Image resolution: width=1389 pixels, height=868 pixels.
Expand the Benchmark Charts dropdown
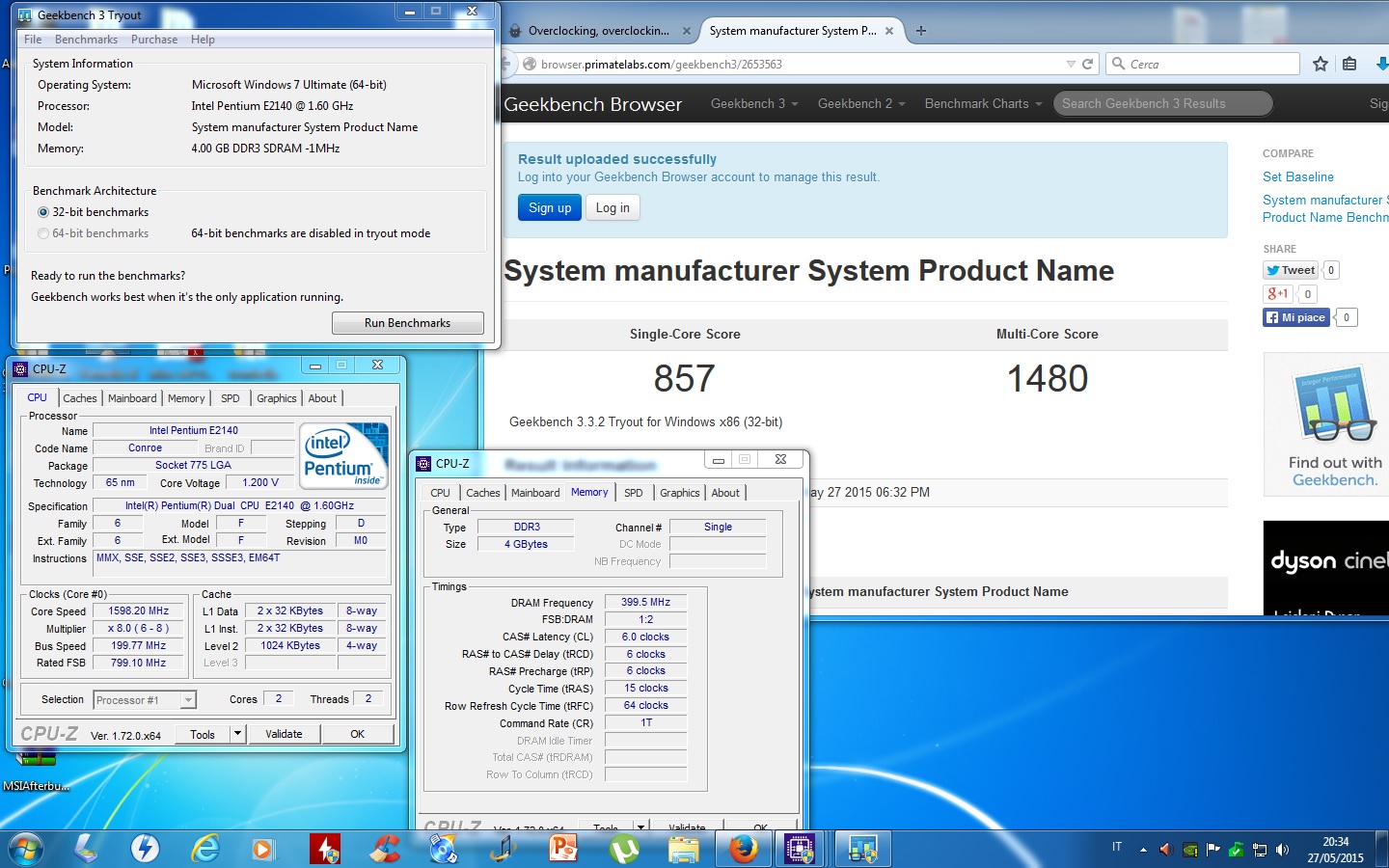click(983, 103)
